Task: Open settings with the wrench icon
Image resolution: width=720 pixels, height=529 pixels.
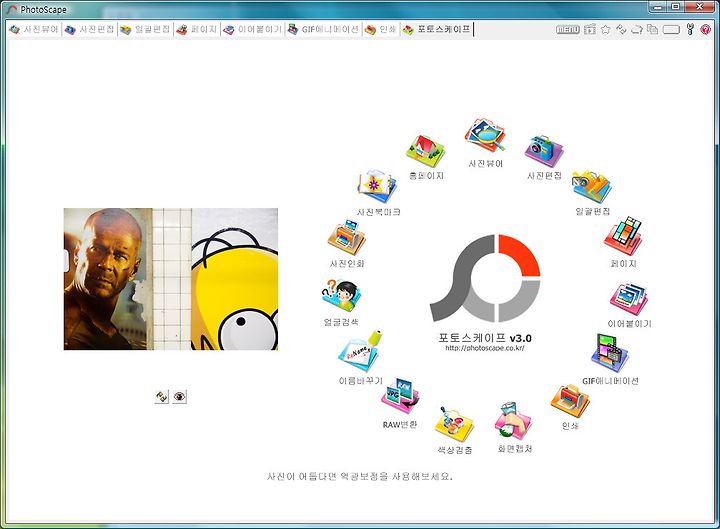Action: tap(690, 29)
